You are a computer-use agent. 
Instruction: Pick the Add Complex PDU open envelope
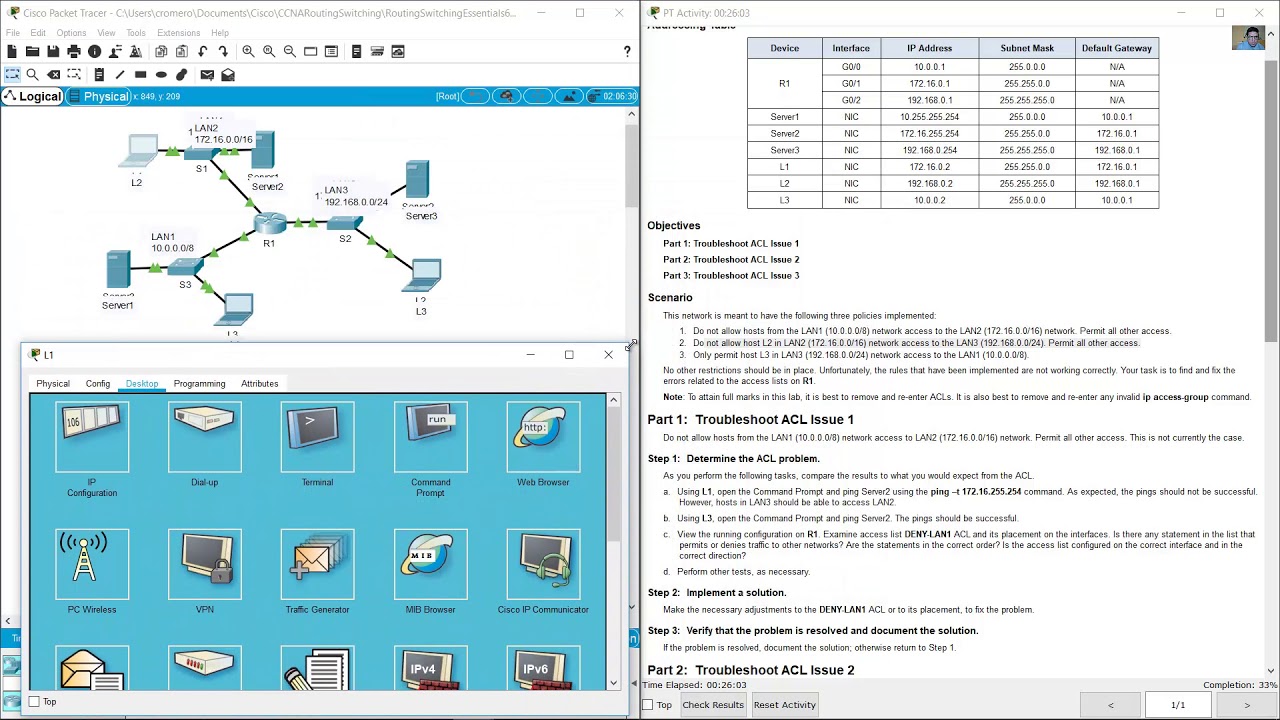228,74
